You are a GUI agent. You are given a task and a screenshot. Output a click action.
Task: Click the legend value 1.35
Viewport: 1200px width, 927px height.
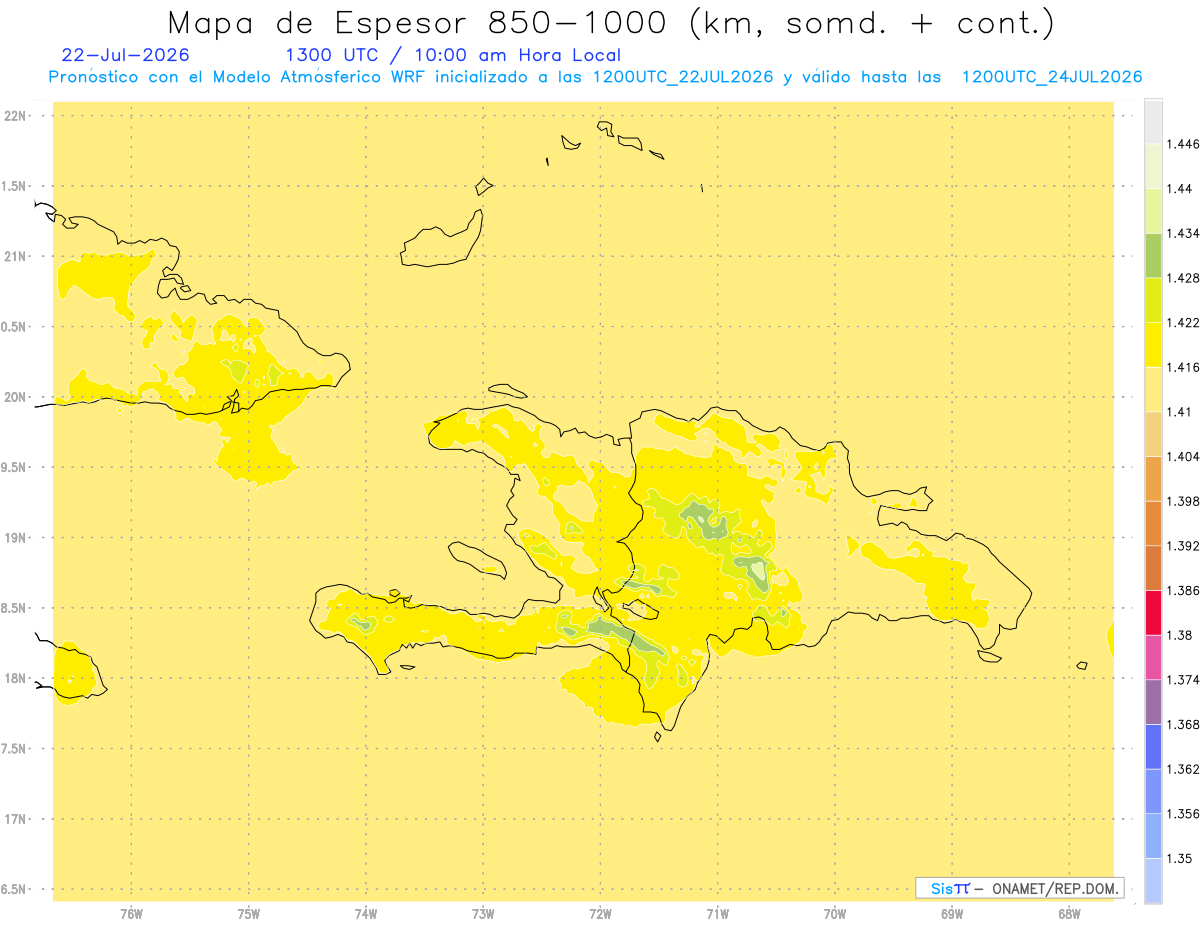tap(1181, 858)
